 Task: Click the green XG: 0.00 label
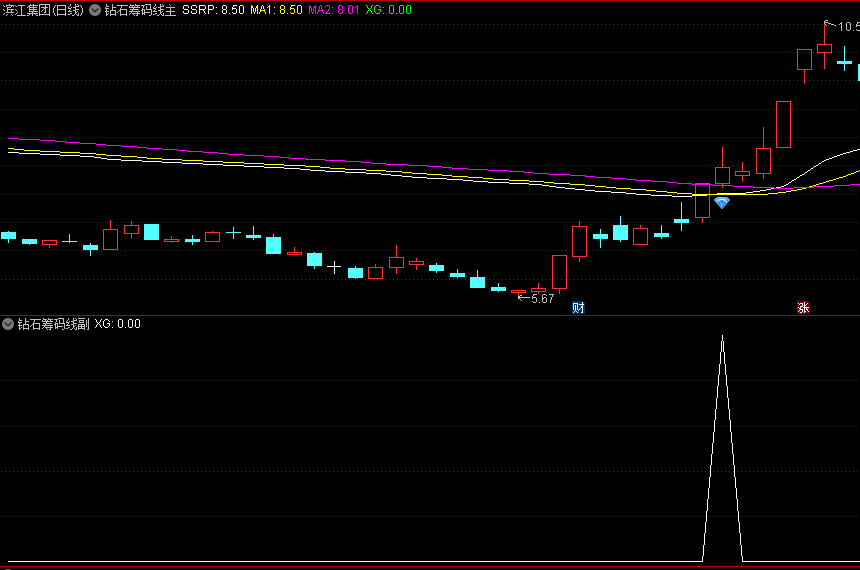(388, 10)
